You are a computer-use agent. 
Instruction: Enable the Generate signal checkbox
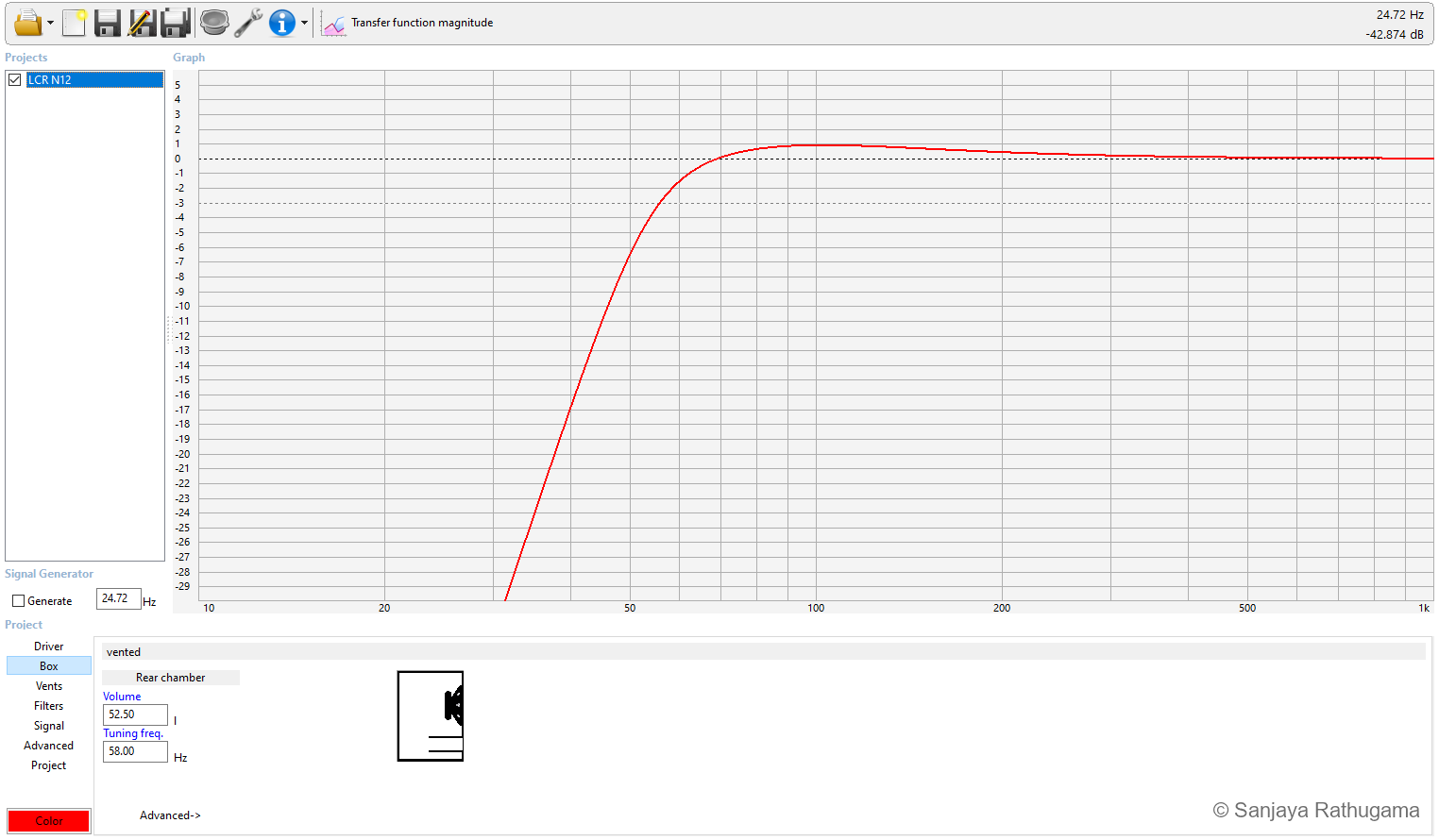point(18,600)
